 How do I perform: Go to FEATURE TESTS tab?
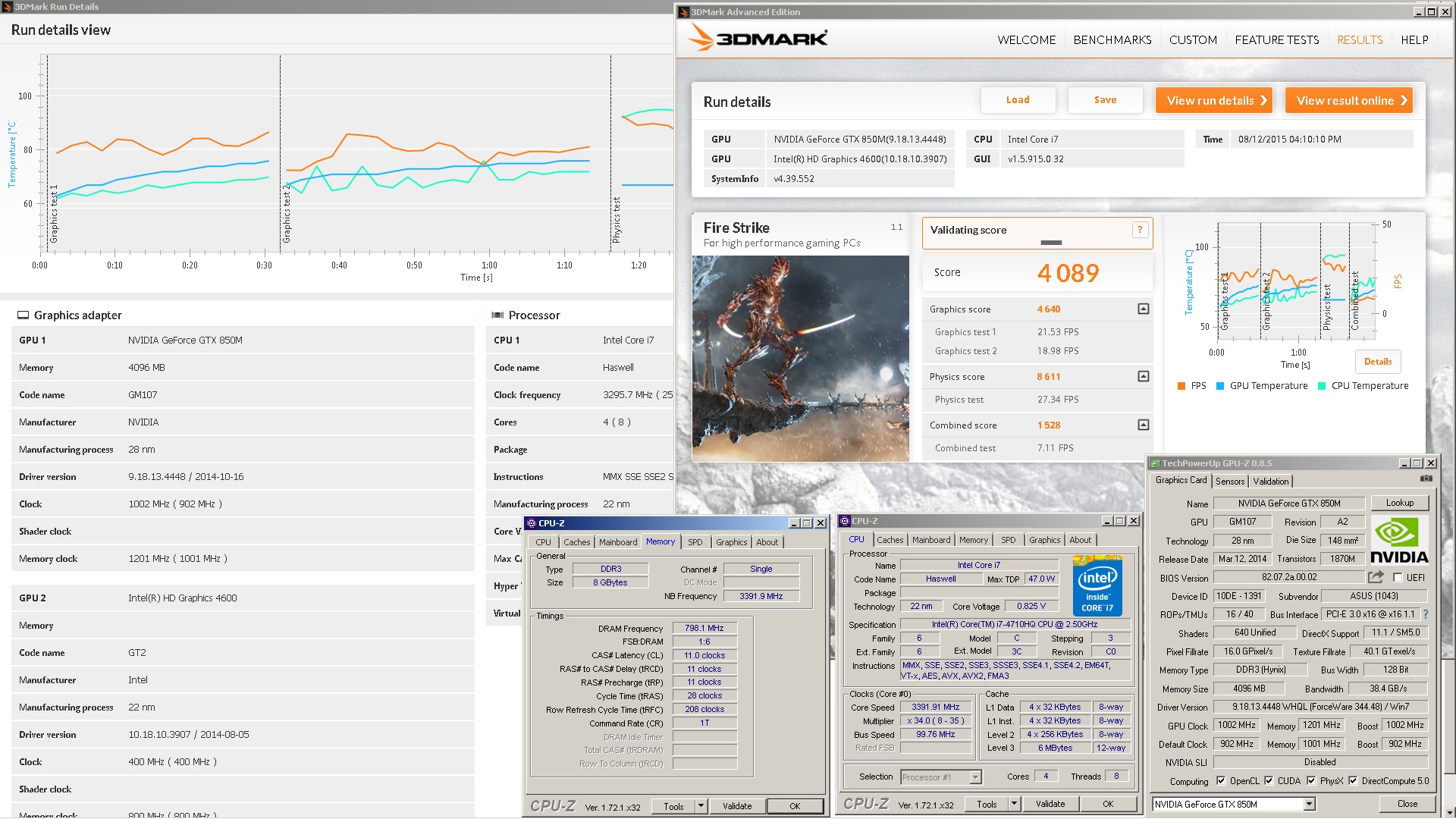tap(1276, 39)
